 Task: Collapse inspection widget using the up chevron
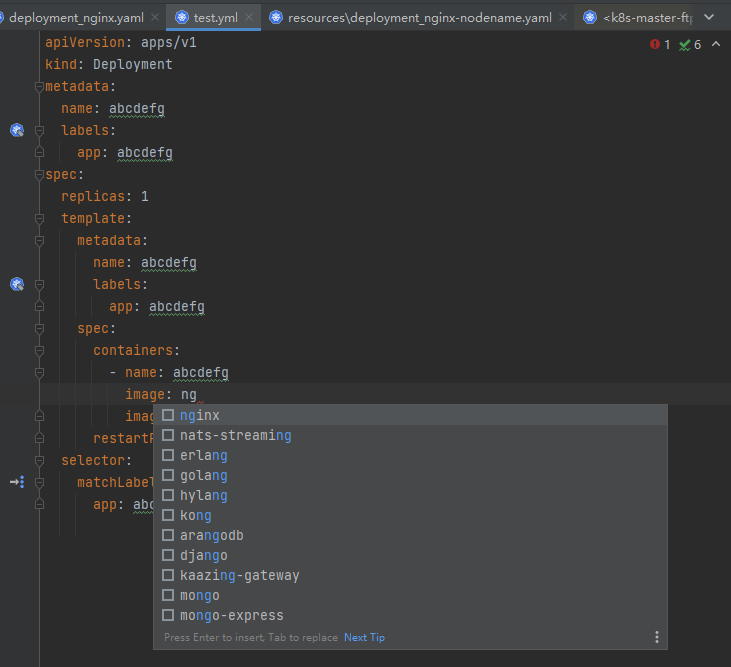pyautogui.click(x=716, y=45)
